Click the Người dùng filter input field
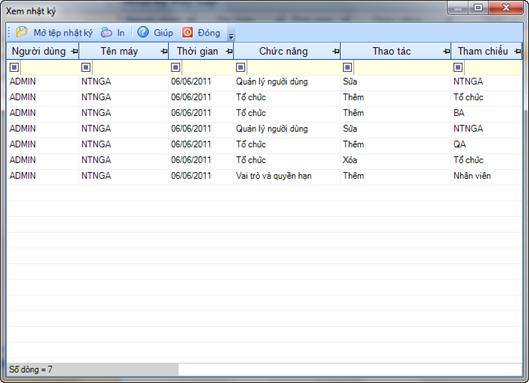This screenshot has height=383, width=529. [x=49, y=67]
